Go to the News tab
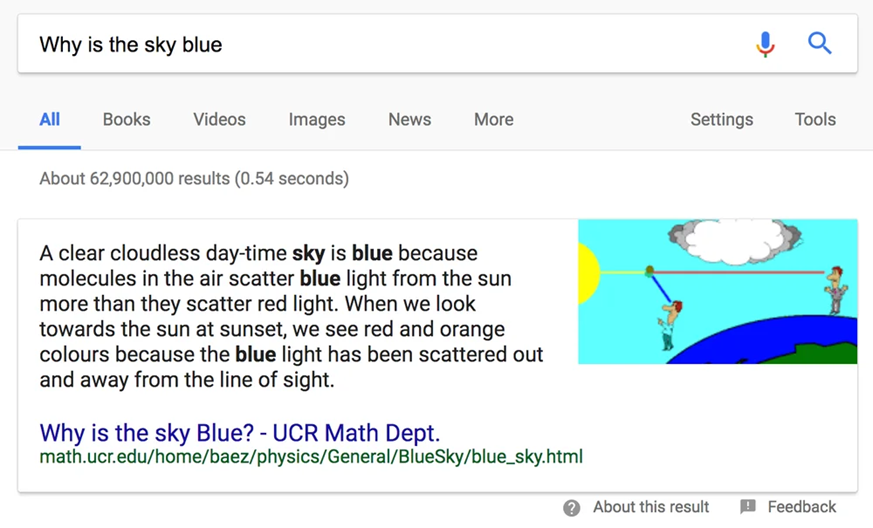Viewport: 873px width, 528px height. click(x=410, y=120)
